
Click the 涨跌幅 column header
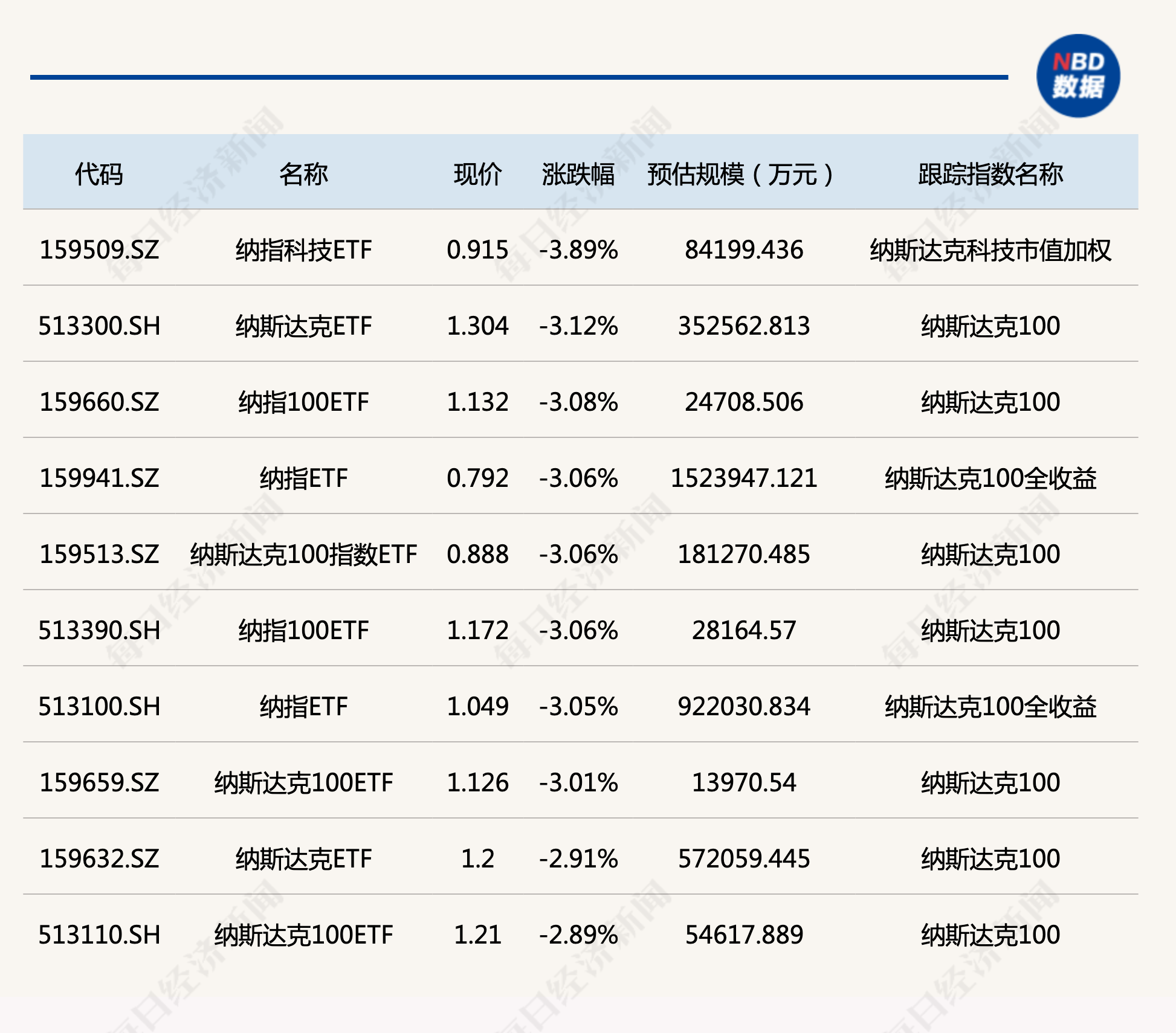click(x=578, y=175)
